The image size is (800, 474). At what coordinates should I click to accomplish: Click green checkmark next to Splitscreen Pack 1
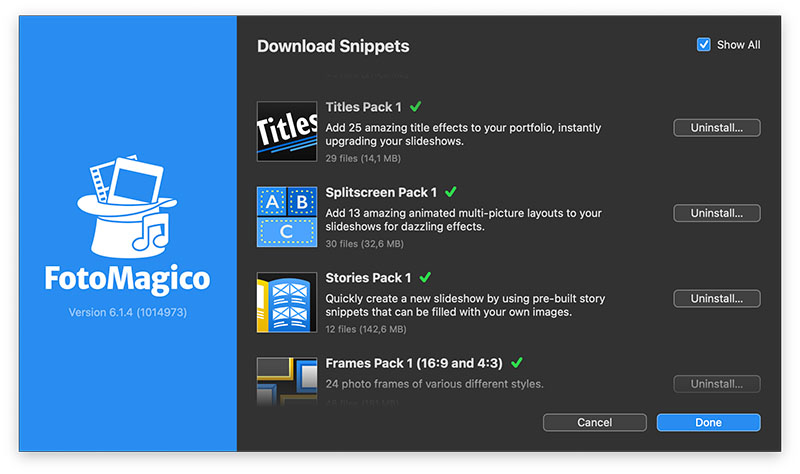point(451,192)
